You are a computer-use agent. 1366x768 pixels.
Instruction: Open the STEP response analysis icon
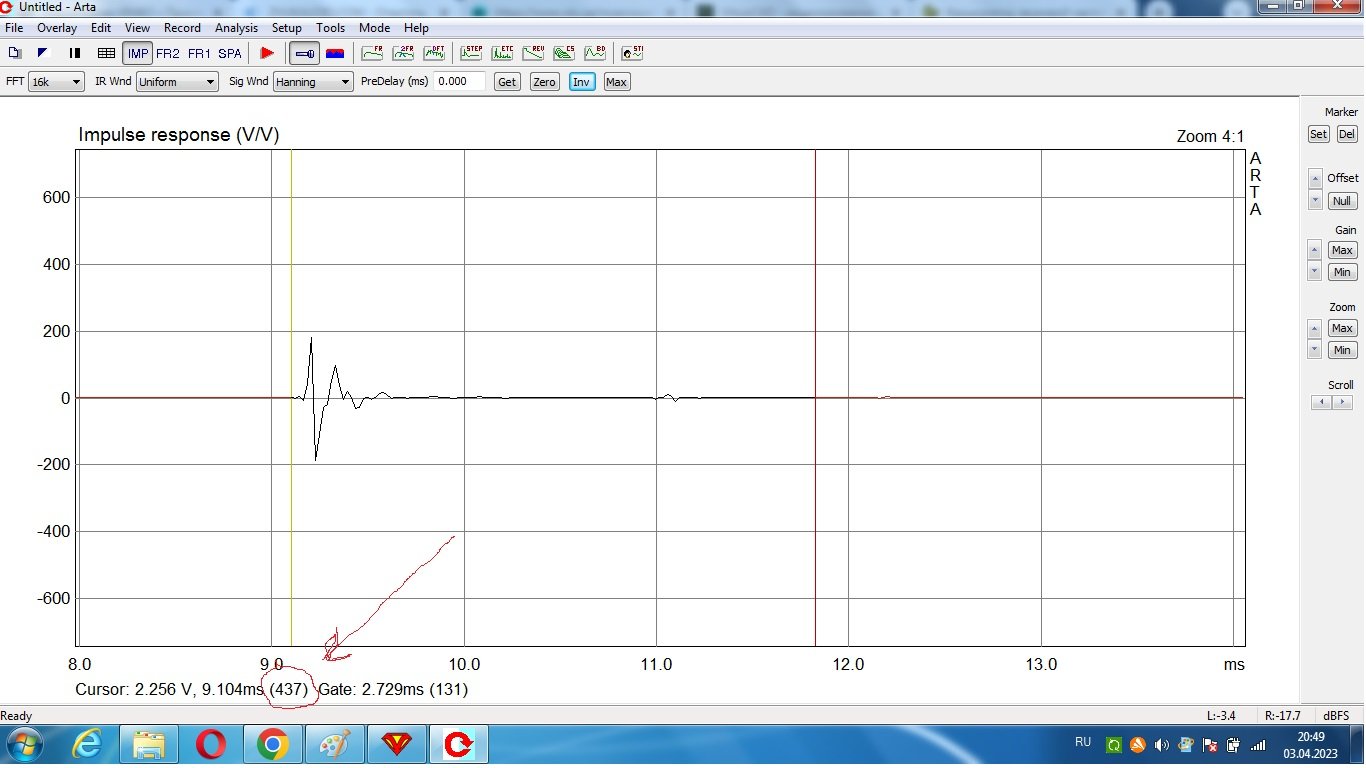tap(471, 53)
